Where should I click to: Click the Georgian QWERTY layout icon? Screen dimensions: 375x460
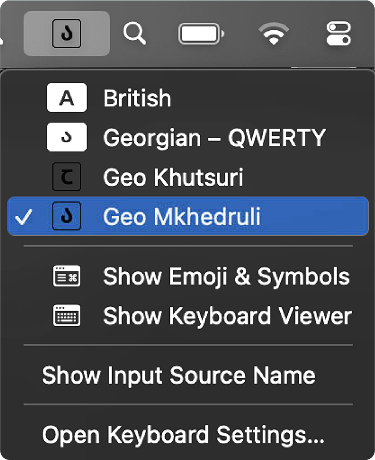tap(67, 137)
